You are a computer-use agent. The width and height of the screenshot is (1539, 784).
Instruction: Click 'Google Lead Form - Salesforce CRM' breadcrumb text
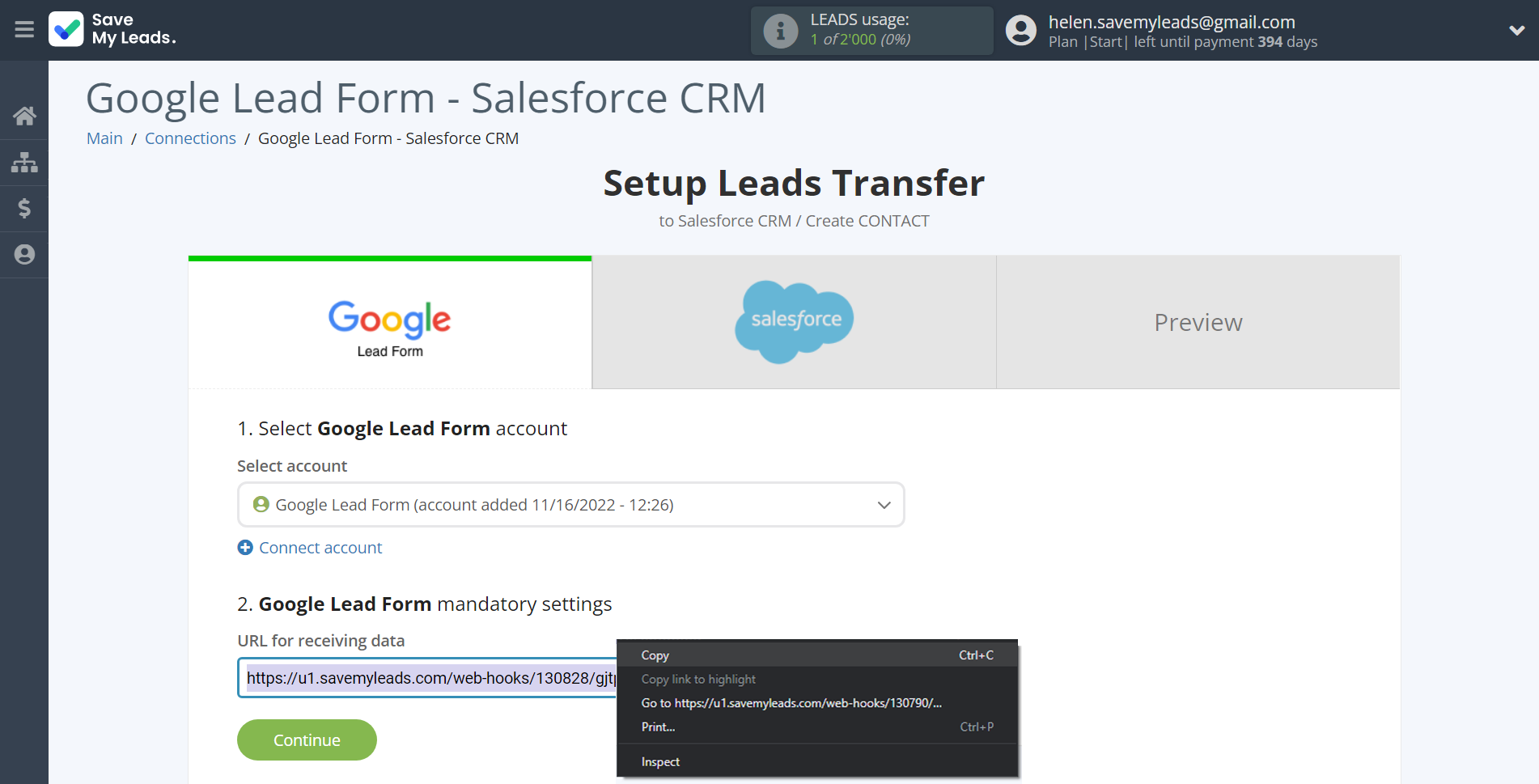(x=388, y=138)
